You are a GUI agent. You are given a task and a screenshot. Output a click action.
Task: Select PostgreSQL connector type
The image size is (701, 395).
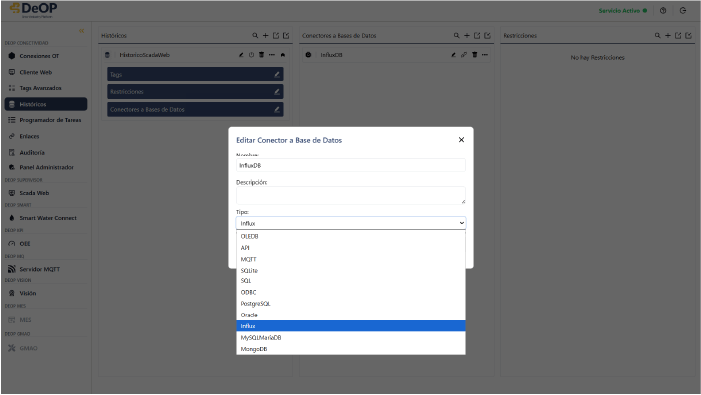click(x=350, y=303)
